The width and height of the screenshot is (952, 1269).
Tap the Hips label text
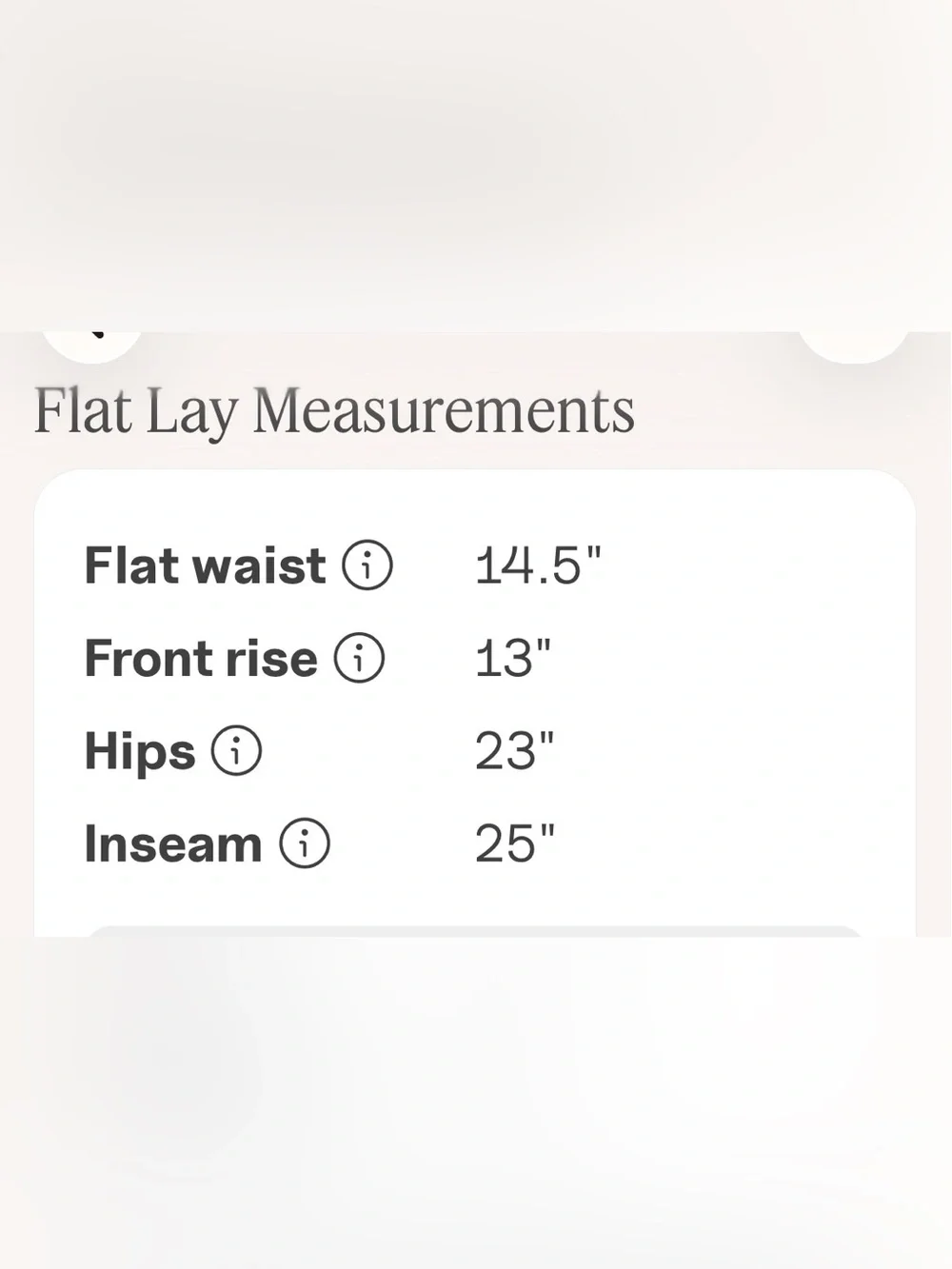coord(140,752)
